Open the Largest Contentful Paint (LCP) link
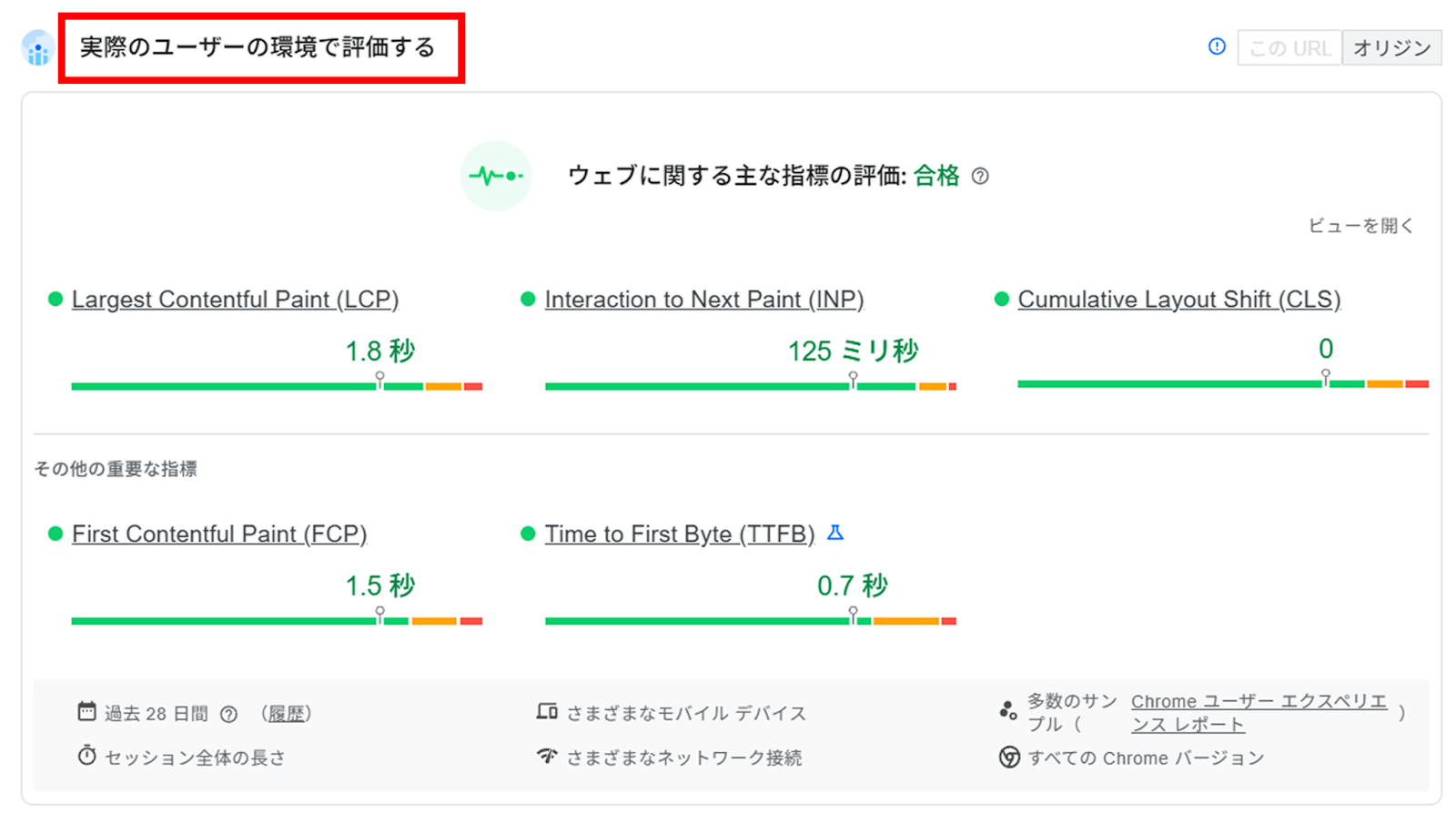1456x814 pixels. click(235, 300)
